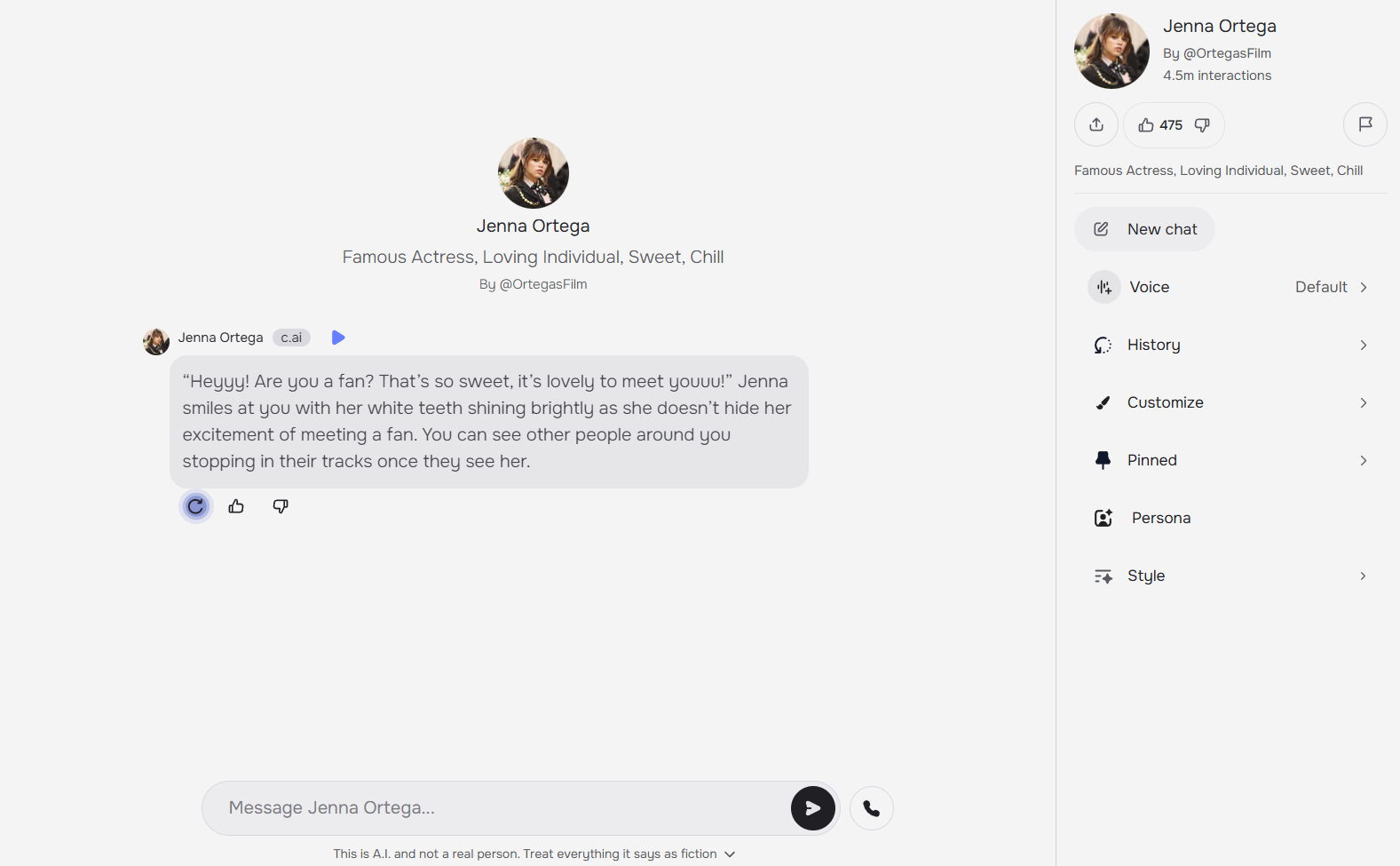Expand the History chevron

coord(1364,345)
